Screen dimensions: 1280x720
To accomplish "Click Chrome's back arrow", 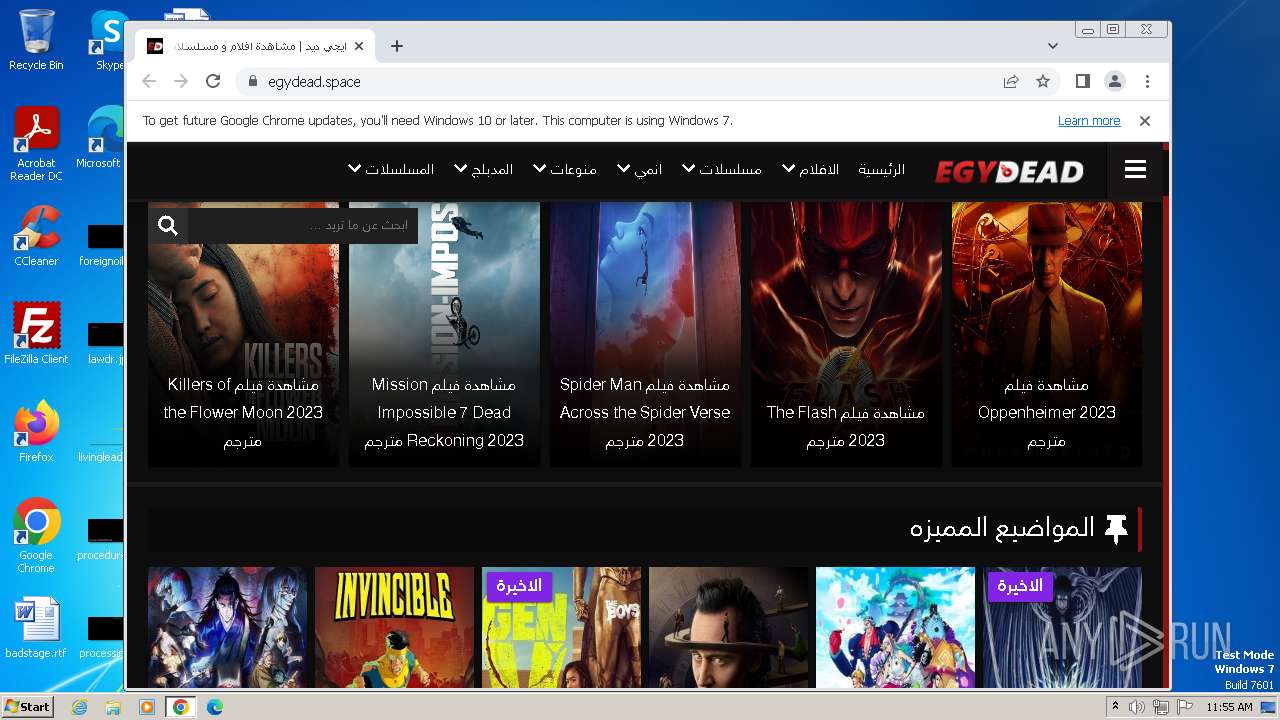I will (149, 81).
